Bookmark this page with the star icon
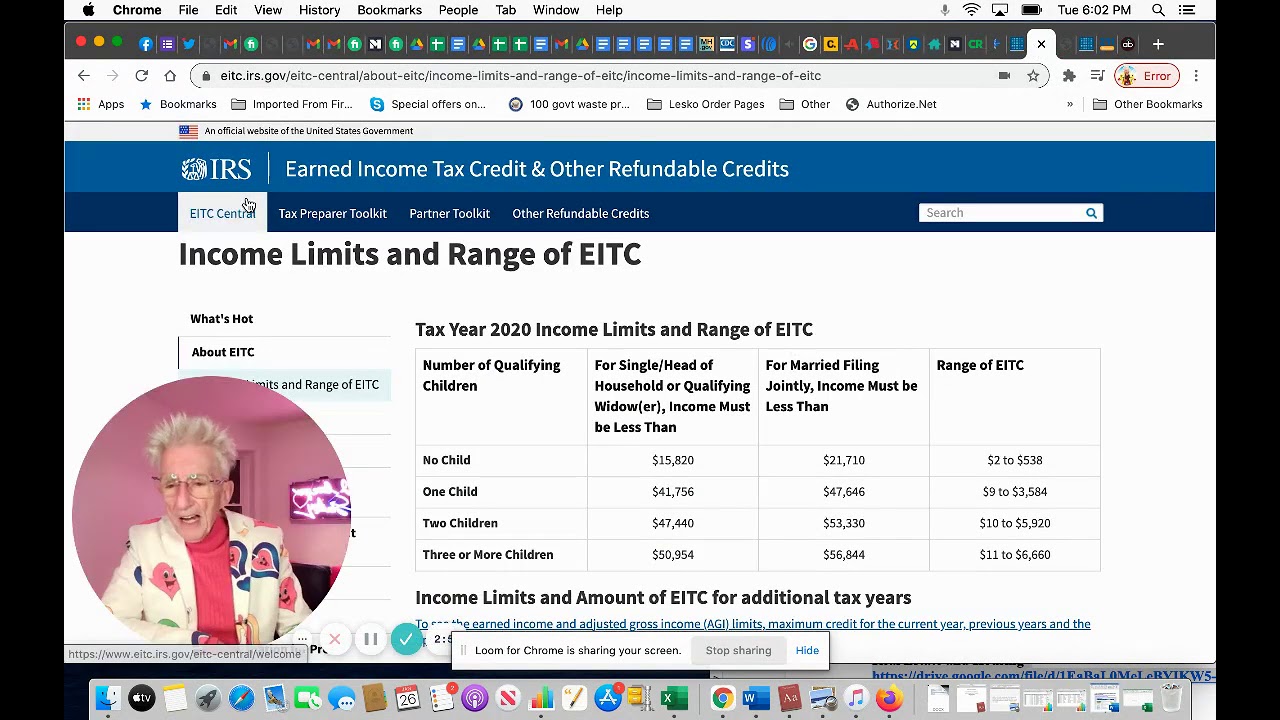 [1033, 76]
